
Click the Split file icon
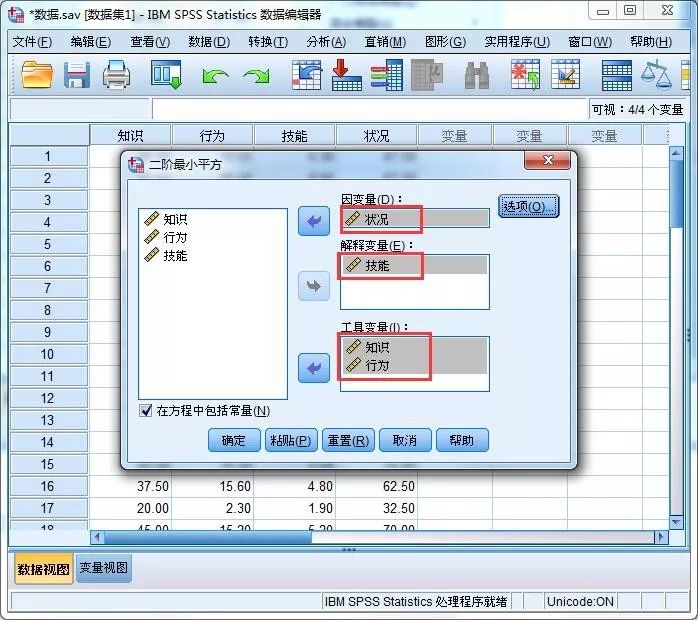point(617,75)
